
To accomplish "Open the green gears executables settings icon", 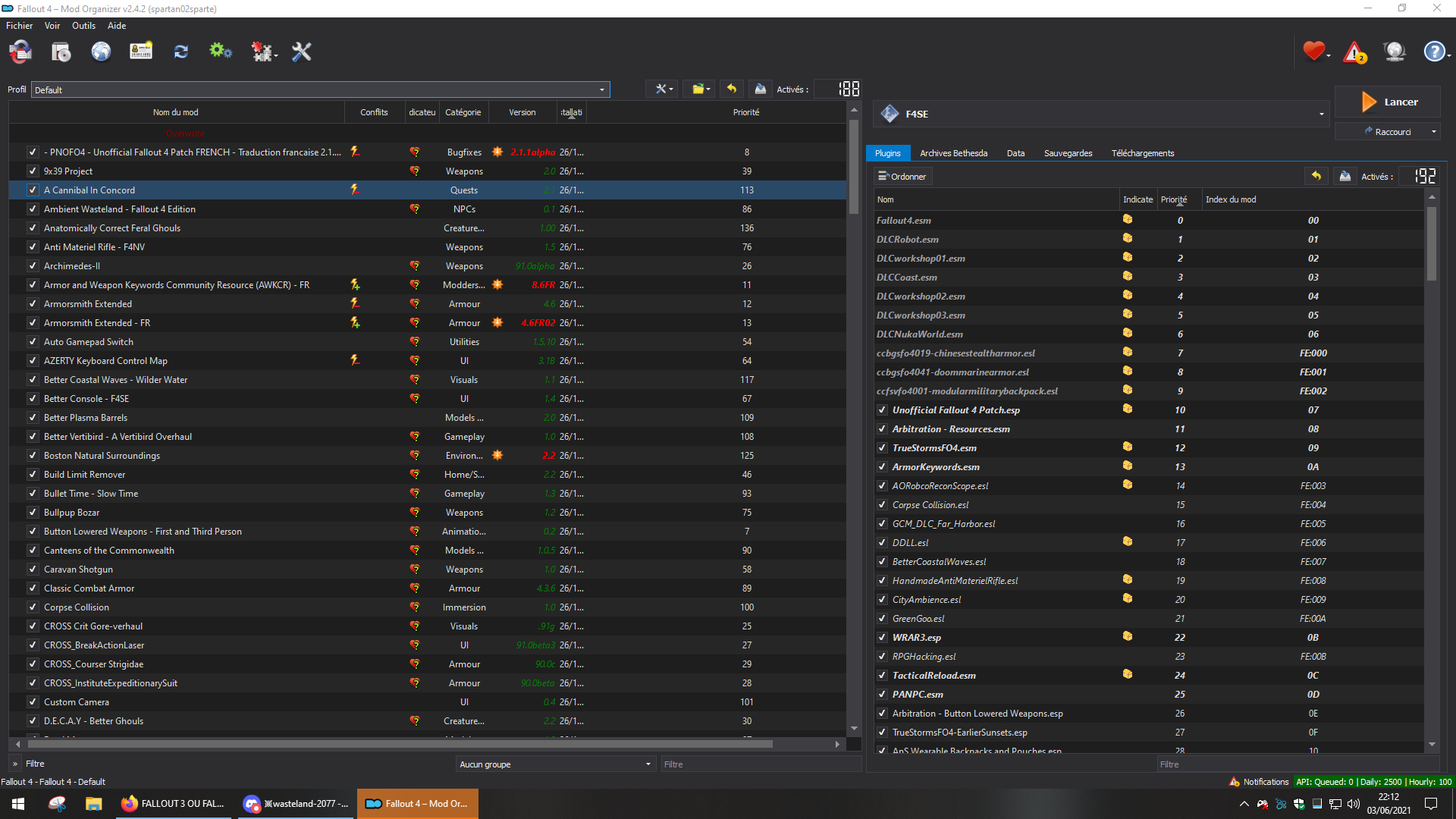I will coord(220,52).
